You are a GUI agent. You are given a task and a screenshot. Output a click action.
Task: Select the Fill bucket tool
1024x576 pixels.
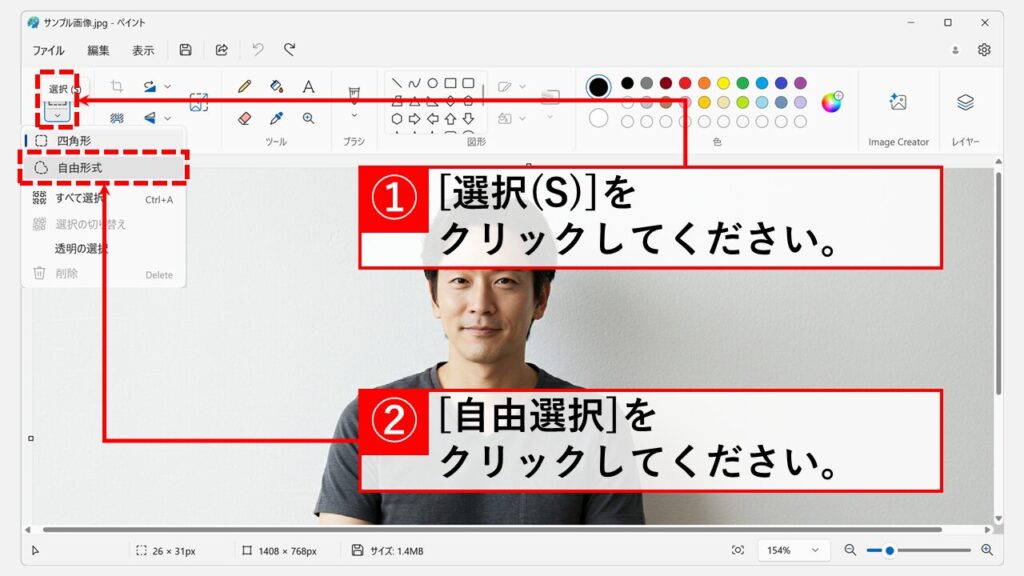click(277, 87)
